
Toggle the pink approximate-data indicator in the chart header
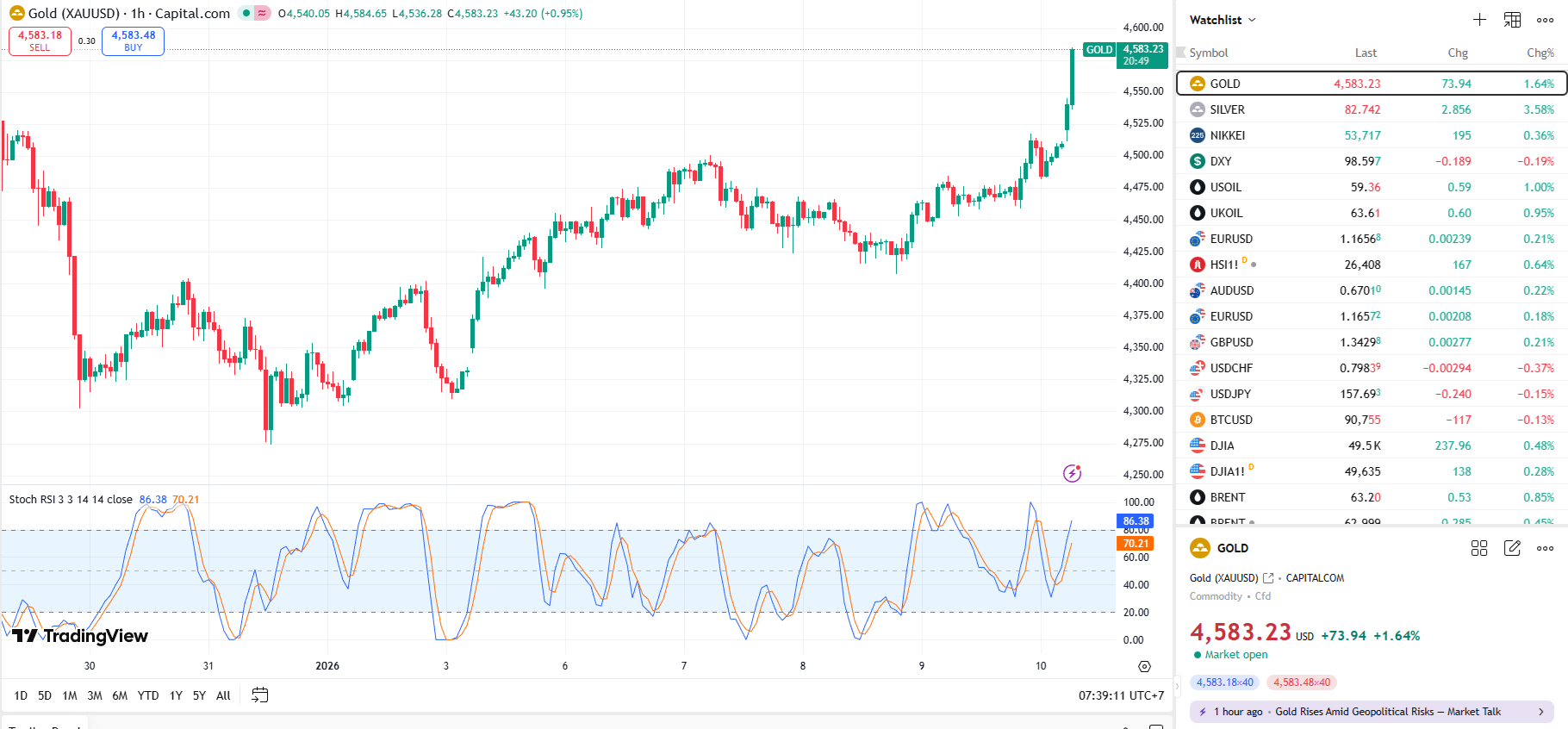262,14
